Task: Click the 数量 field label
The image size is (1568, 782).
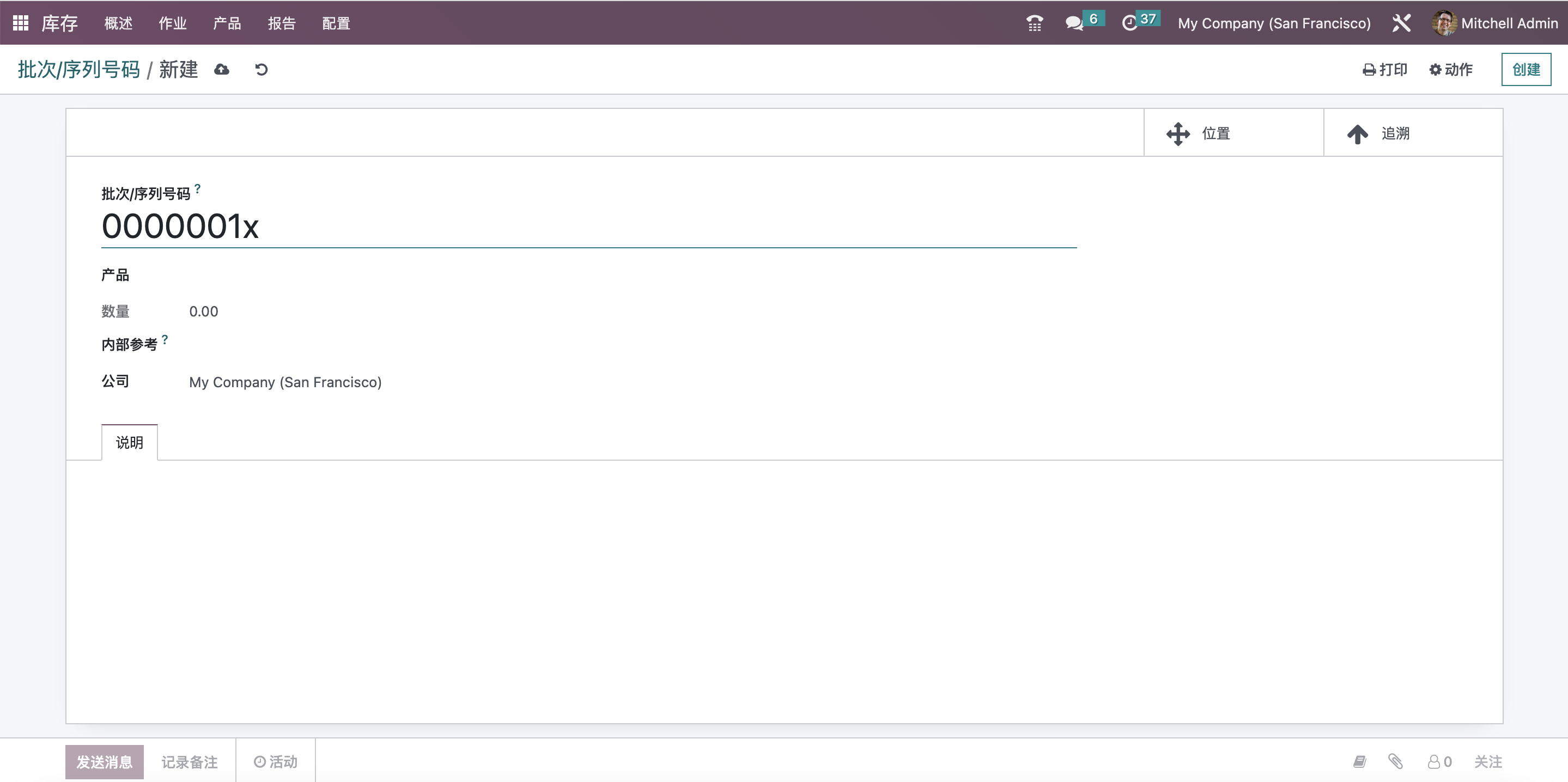Action: coord(115,311)
